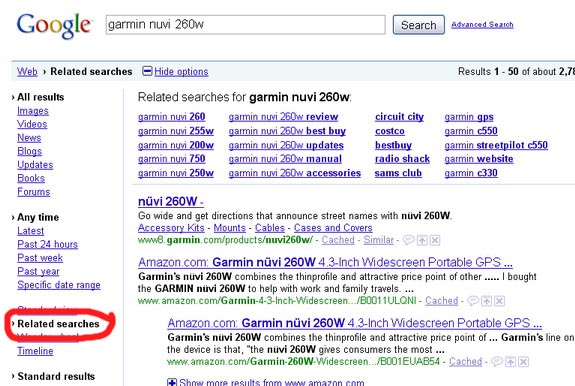
Task: Open Timeline view
Action: (35, 351)
